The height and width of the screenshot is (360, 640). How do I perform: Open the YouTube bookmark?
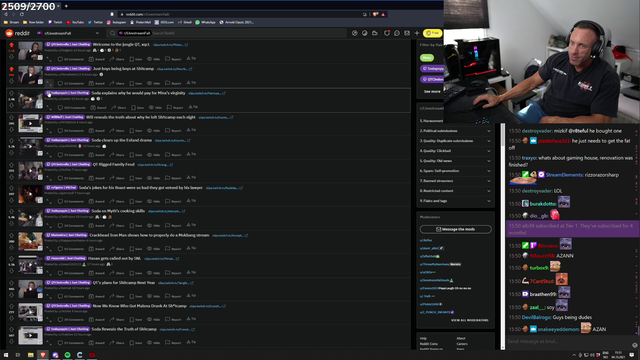tap(75, 22)
